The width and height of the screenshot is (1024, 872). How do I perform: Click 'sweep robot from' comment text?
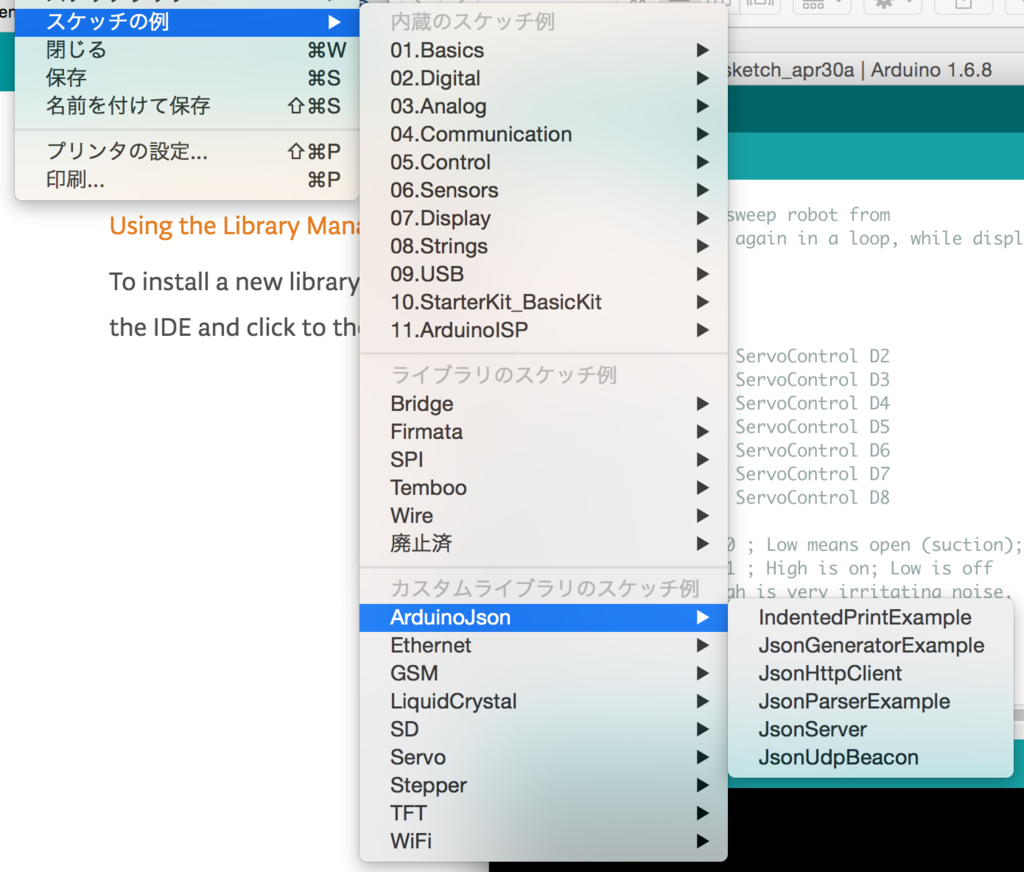(809, 215)
